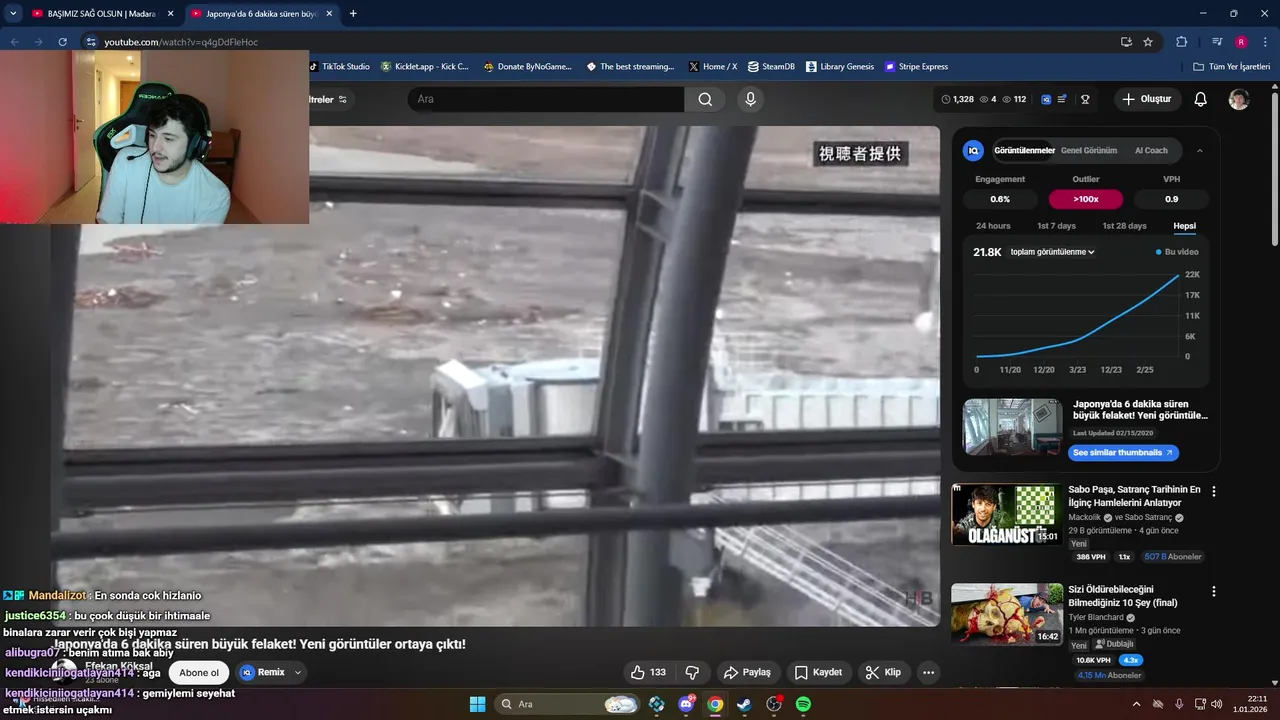Image resolution: width=1280 pixels, height=720 pixels.
Task: Click the Engagement 0.6% value
Action: pos(1000,199)
